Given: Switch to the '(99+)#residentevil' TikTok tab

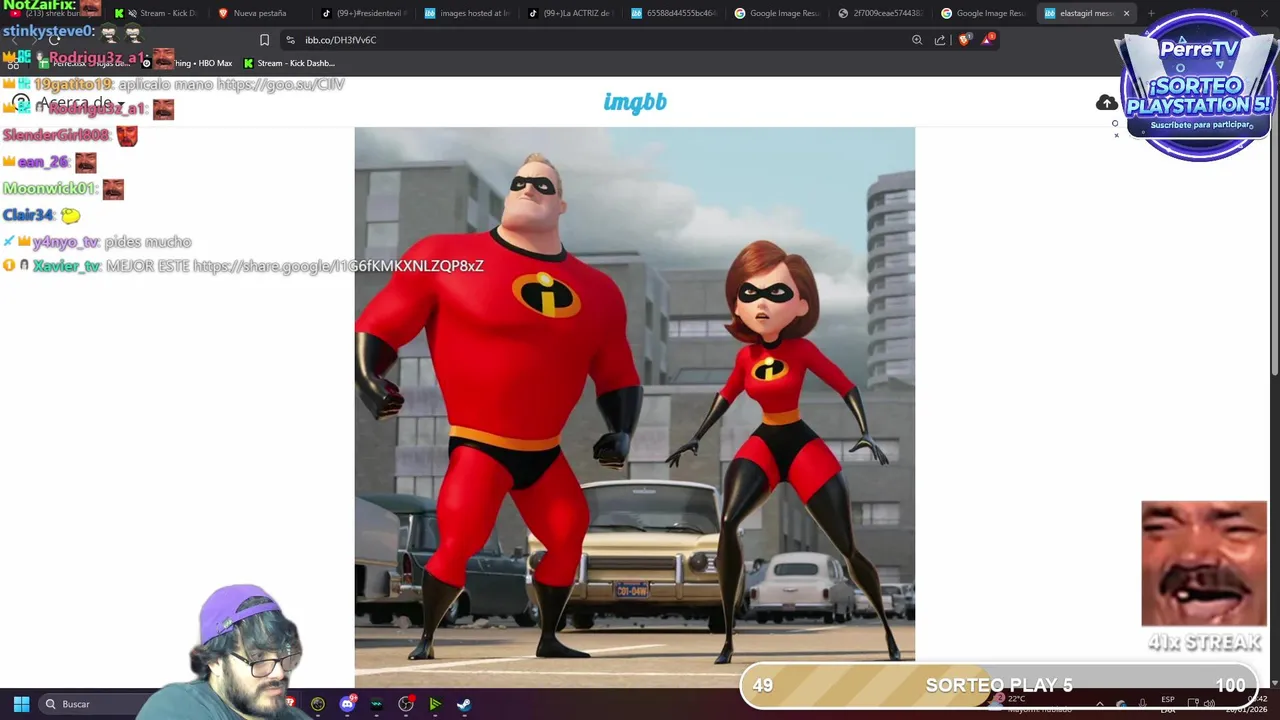Looking at the screenshot, I should click(x=365, y=13).
